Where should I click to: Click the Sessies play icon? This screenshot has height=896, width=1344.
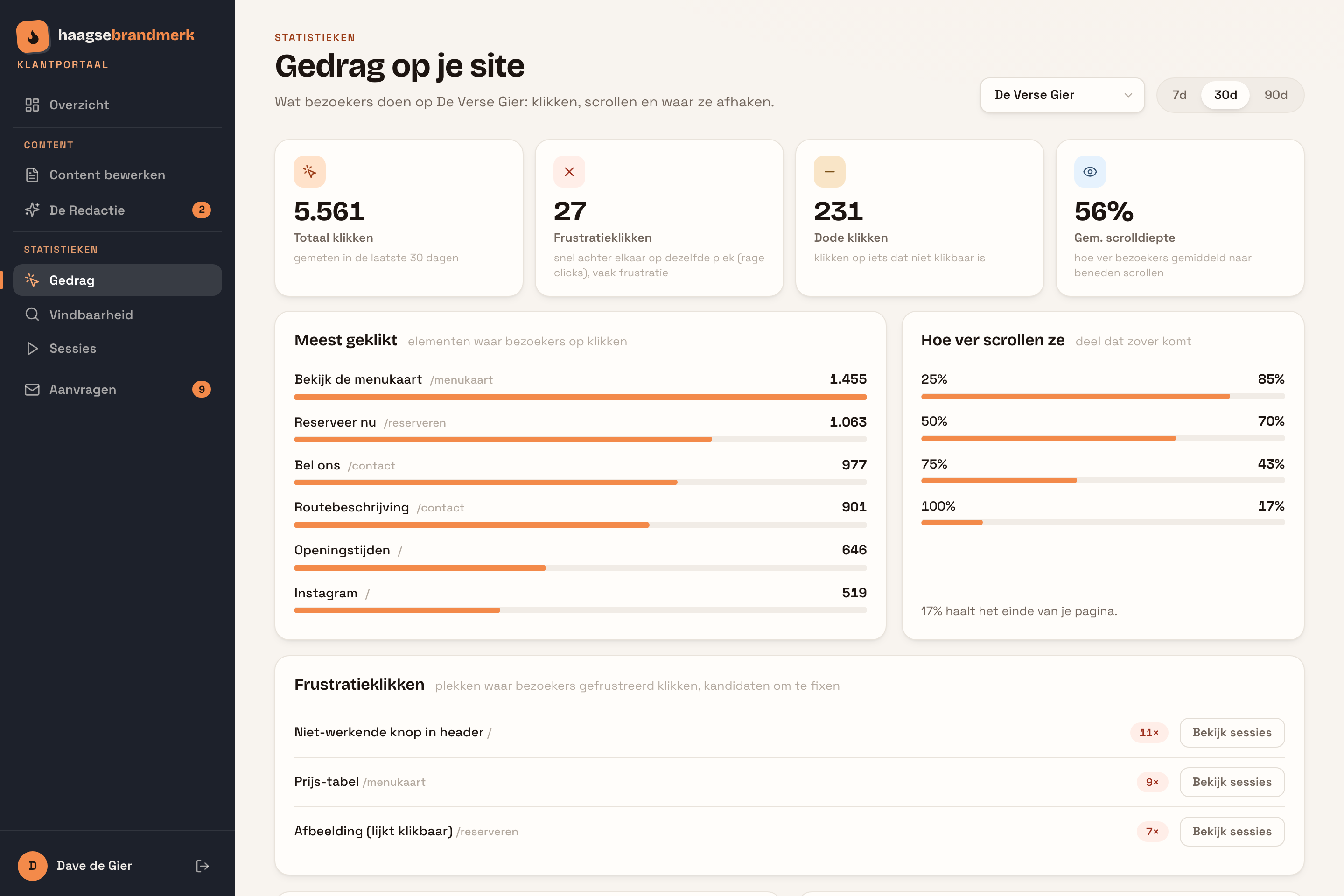click(x=32, y=349)
